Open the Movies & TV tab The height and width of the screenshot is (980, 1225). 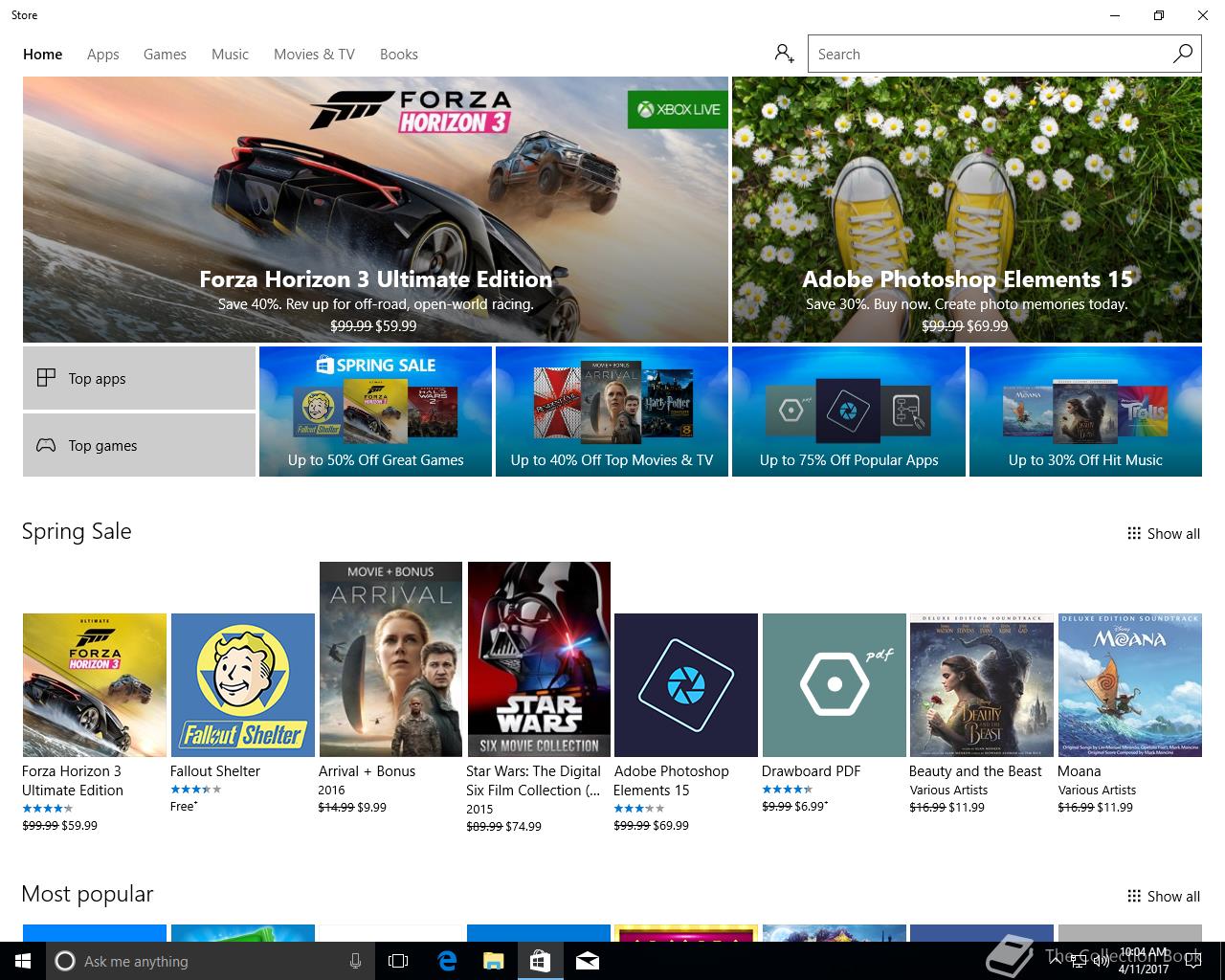(x=314, y=54)
